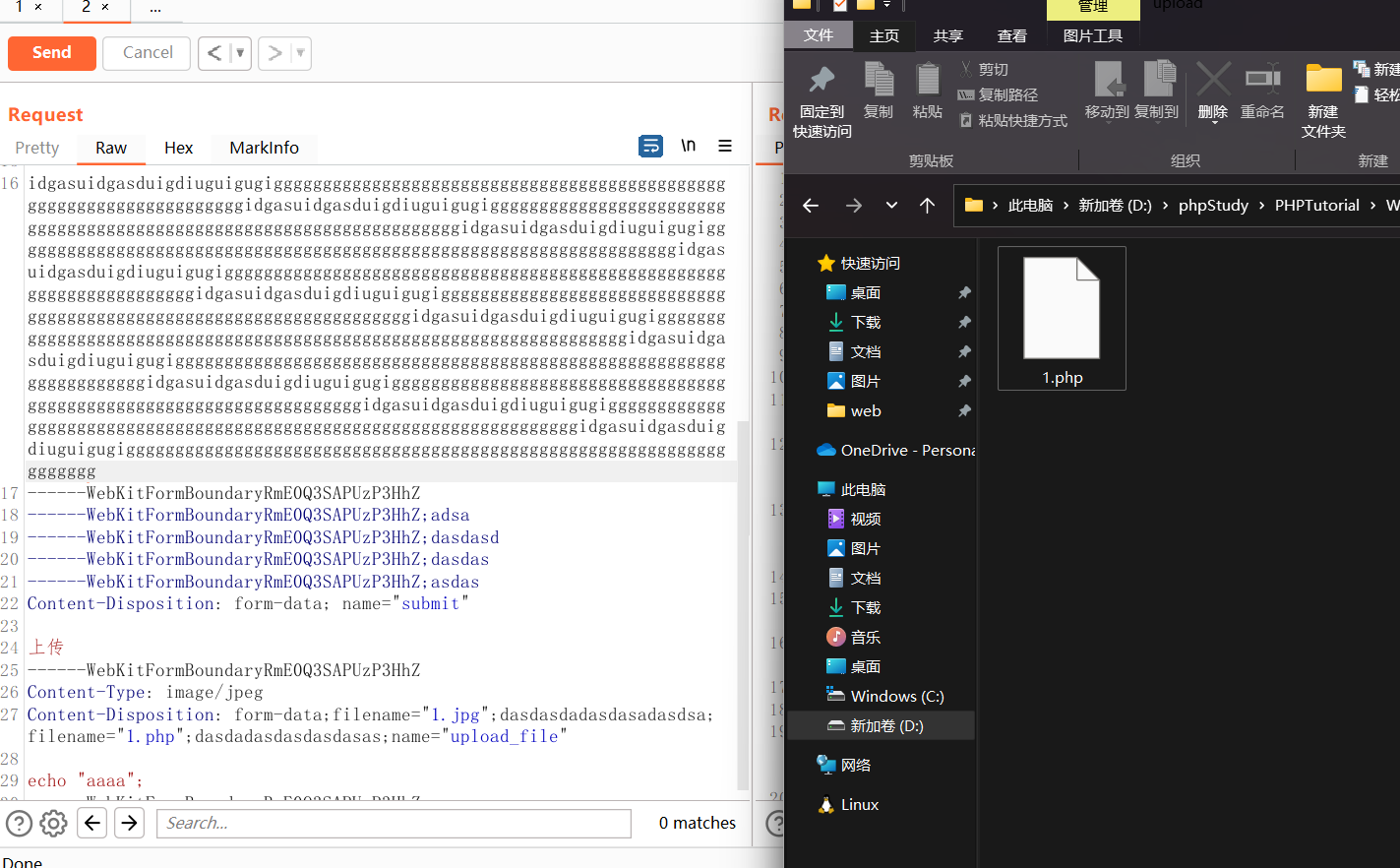This screenshot has height=868, width=1400.
Task: Open recent locations dropdown in Explorer
Action: tap(891, 205)
